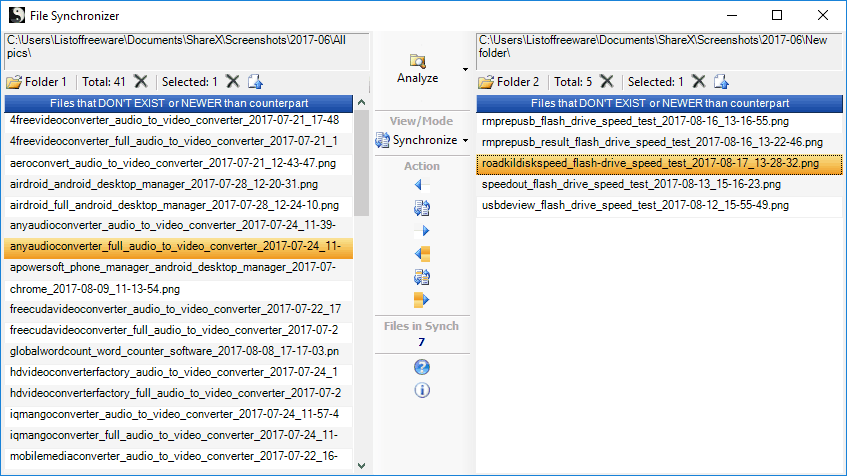This screenshot has width=847, height=476.
Task: Click Folder 1 scrollbar down arrow
Action: (361, 466)
